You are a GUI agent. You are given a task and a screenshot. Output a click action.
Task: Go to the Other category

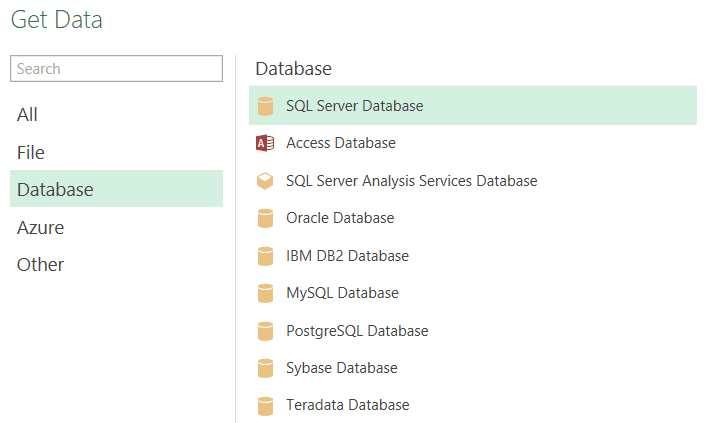click(x=40, y=264)
